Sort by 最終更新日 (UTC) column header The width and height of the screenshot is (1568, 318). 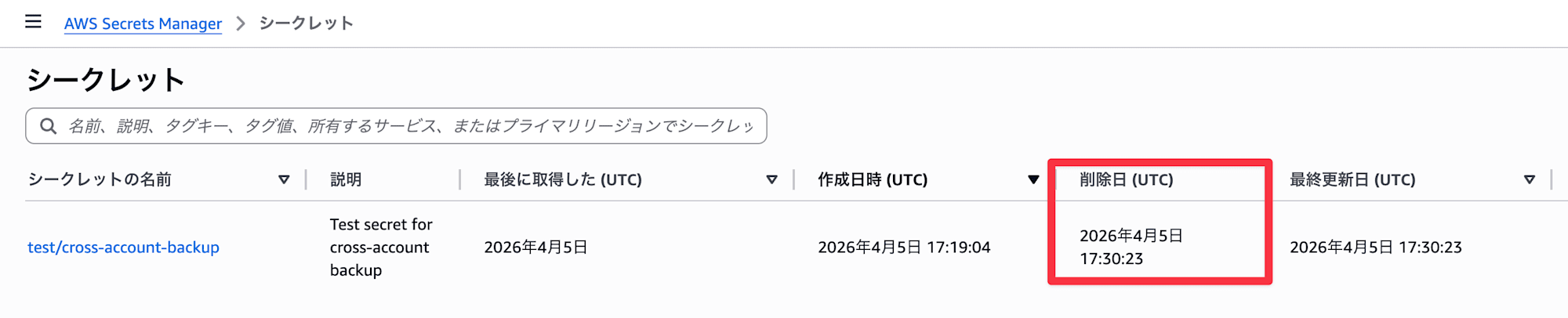click(x=1352, y=180)
